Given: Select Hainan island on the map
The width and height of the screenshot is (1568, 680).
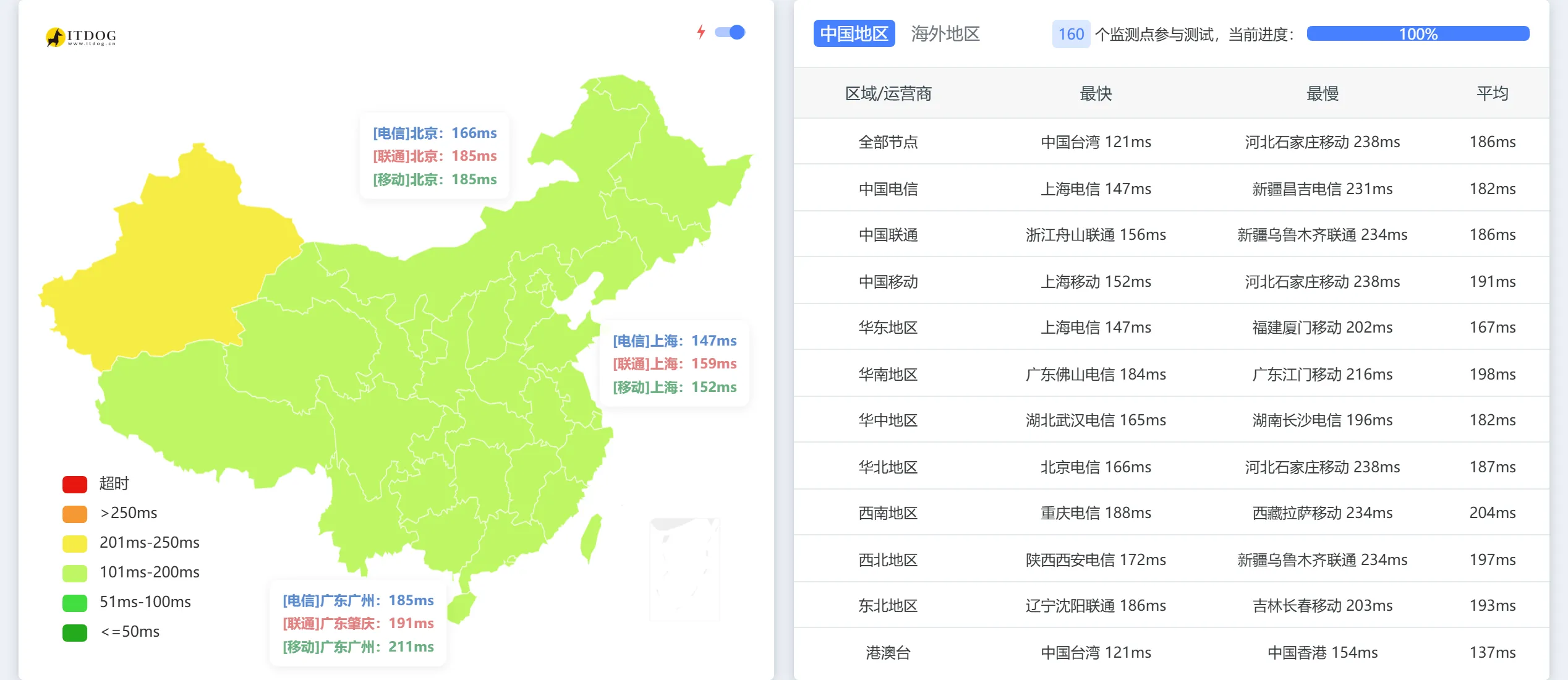Looking at the screenshot, I should tap(461, 606).
